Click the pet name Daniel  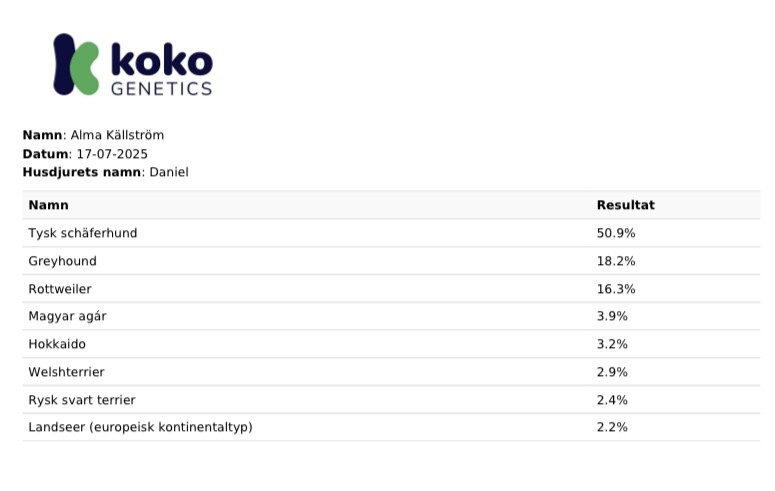pos(169,172)
